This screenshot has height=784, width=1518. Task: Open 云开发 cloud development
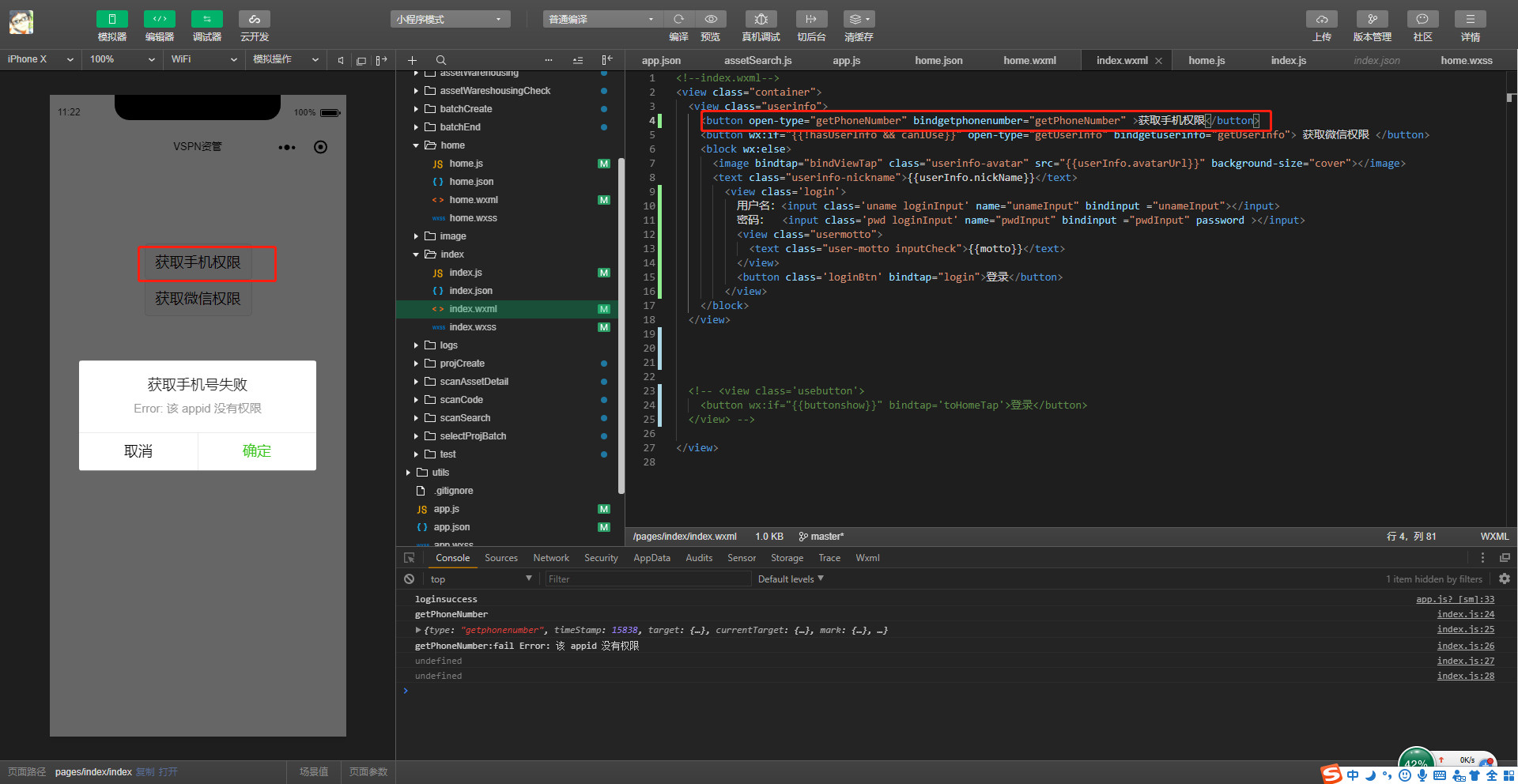coord(254,20)
